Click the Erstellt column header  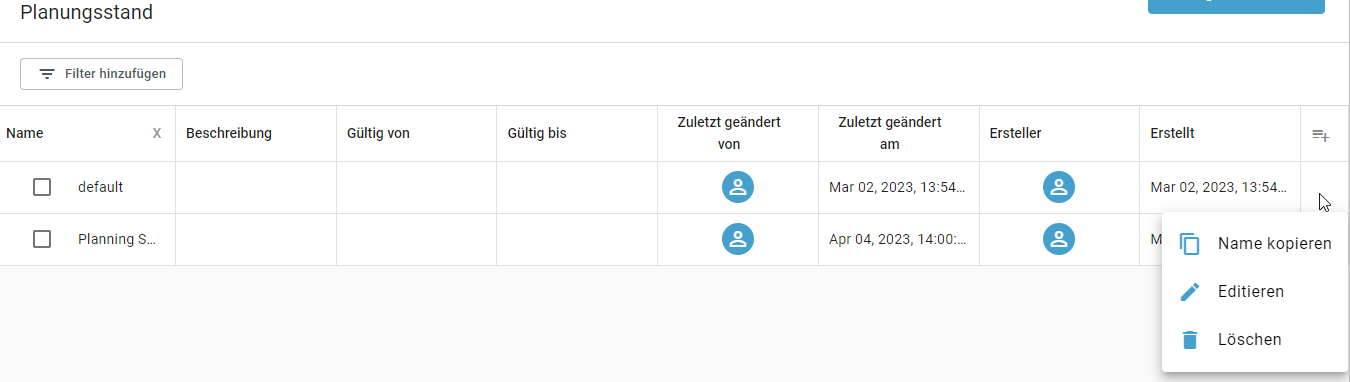click(x=1172, y=133)
